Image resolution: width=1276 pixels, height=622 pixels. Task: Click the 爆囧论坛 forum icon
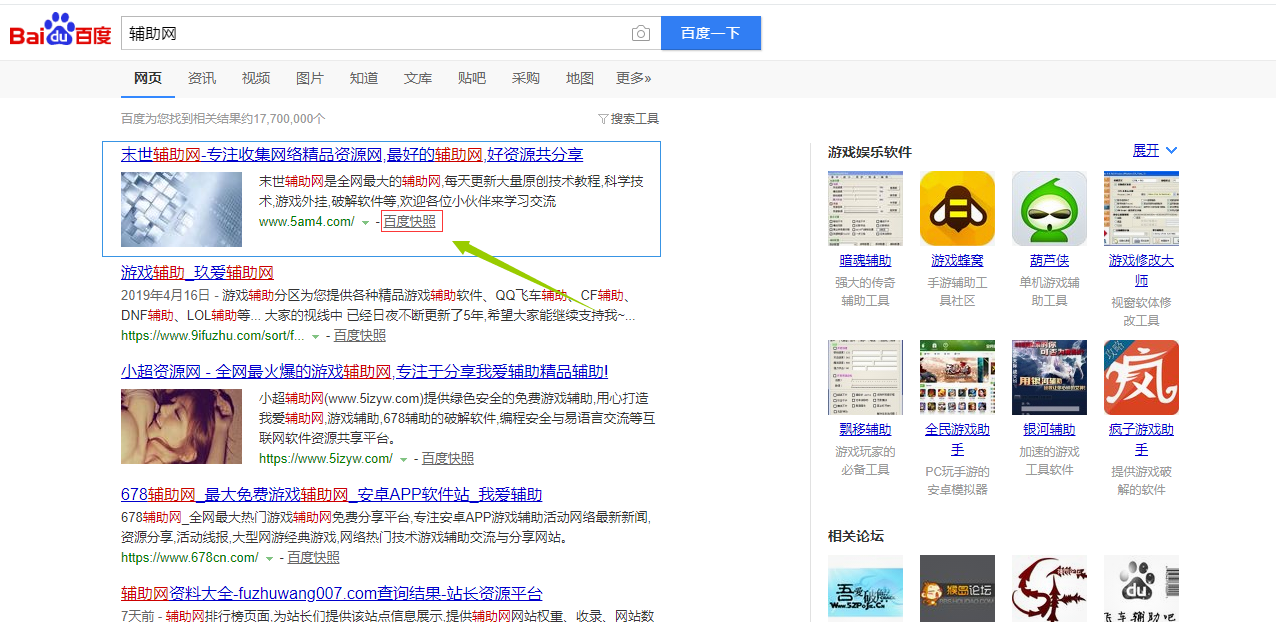pyautogui.click(x=957, y=588)
